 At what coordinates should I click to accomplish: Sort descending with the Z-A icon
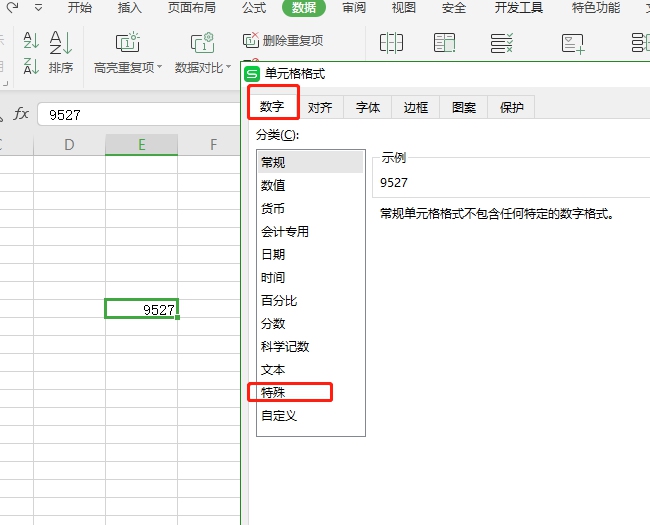(x=31, y=66)
